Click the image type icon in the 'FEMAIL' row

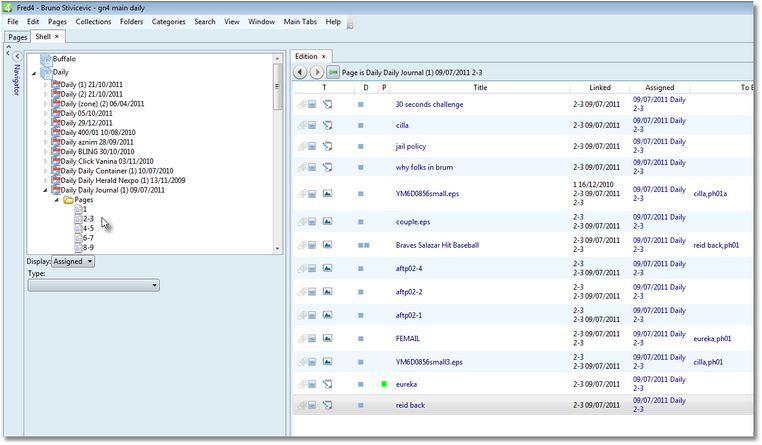[328, 338]
